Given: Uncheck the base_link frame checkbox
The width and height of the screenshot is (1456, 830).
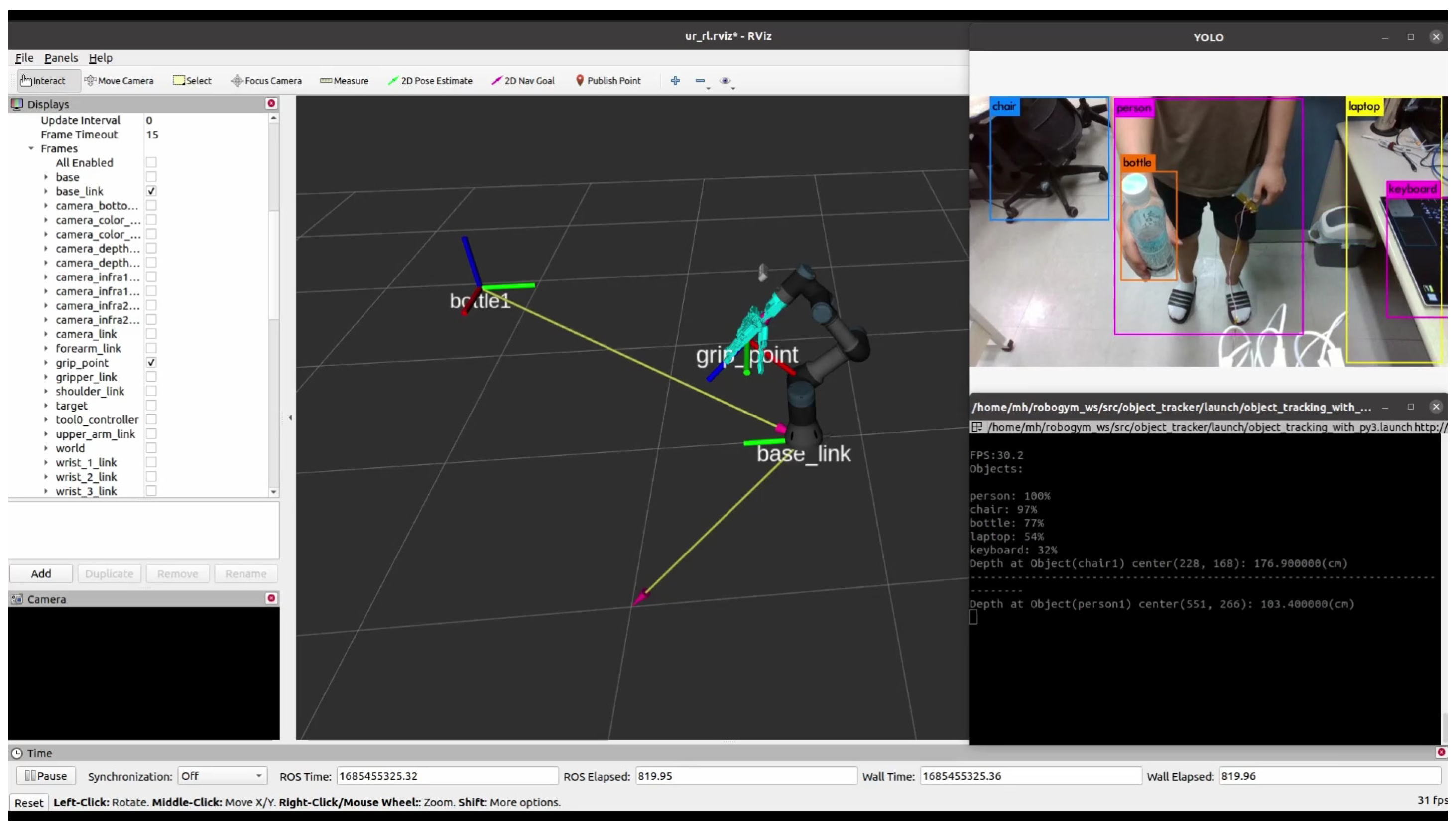Looking at the screenshot, I should (x=151, y=191).
